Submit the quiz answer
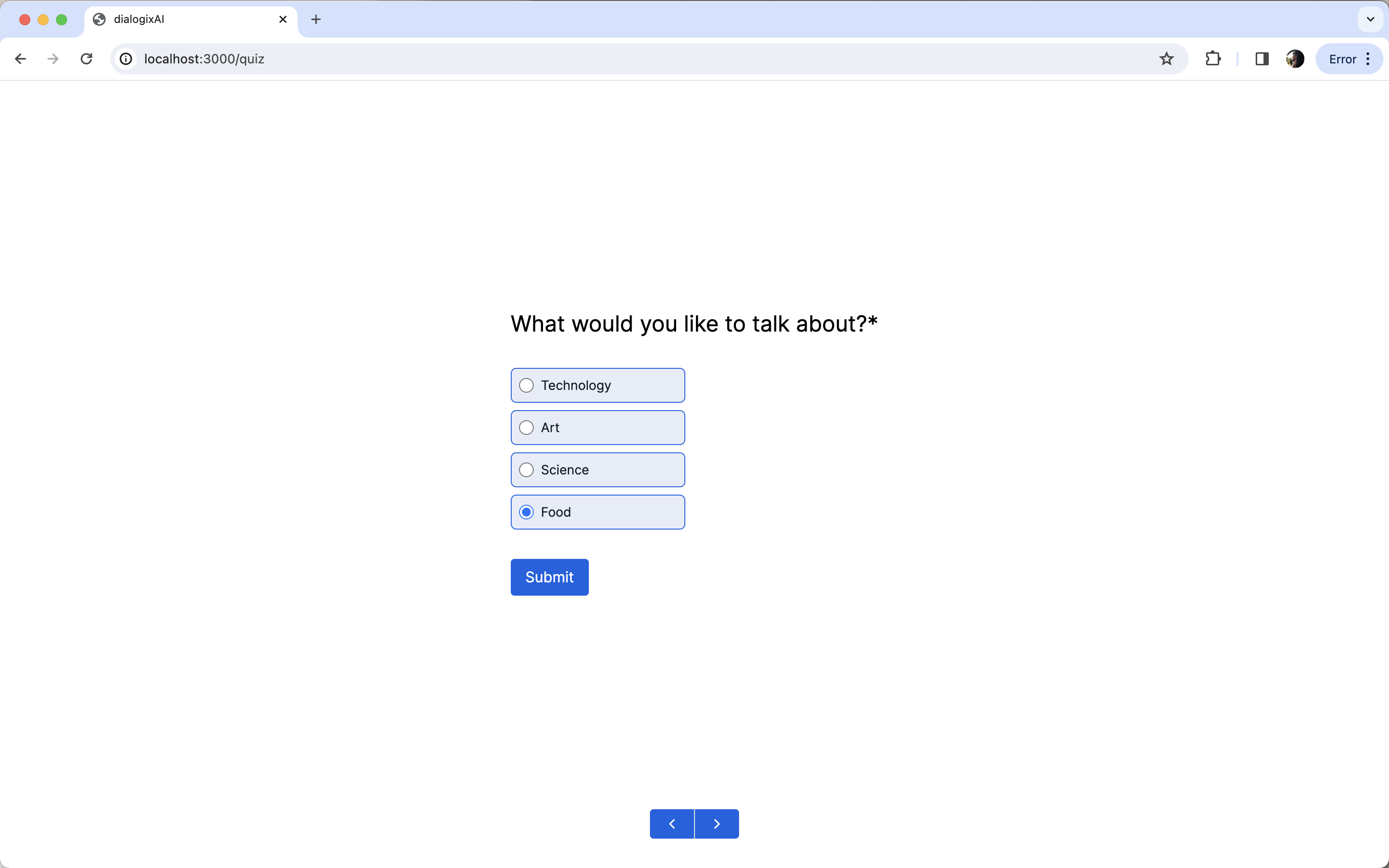 tap(549, 577)
